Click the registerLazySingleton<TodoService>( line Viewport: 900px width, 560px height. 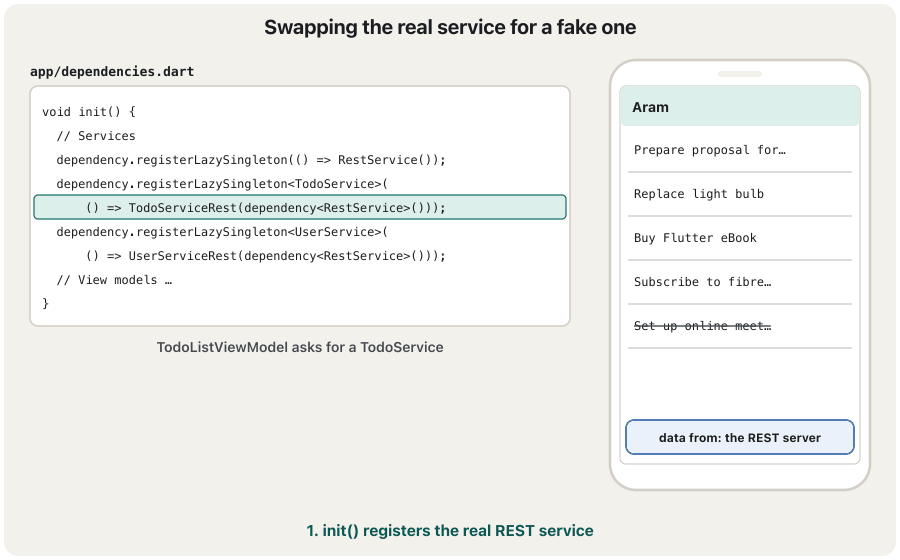(222, 184)
